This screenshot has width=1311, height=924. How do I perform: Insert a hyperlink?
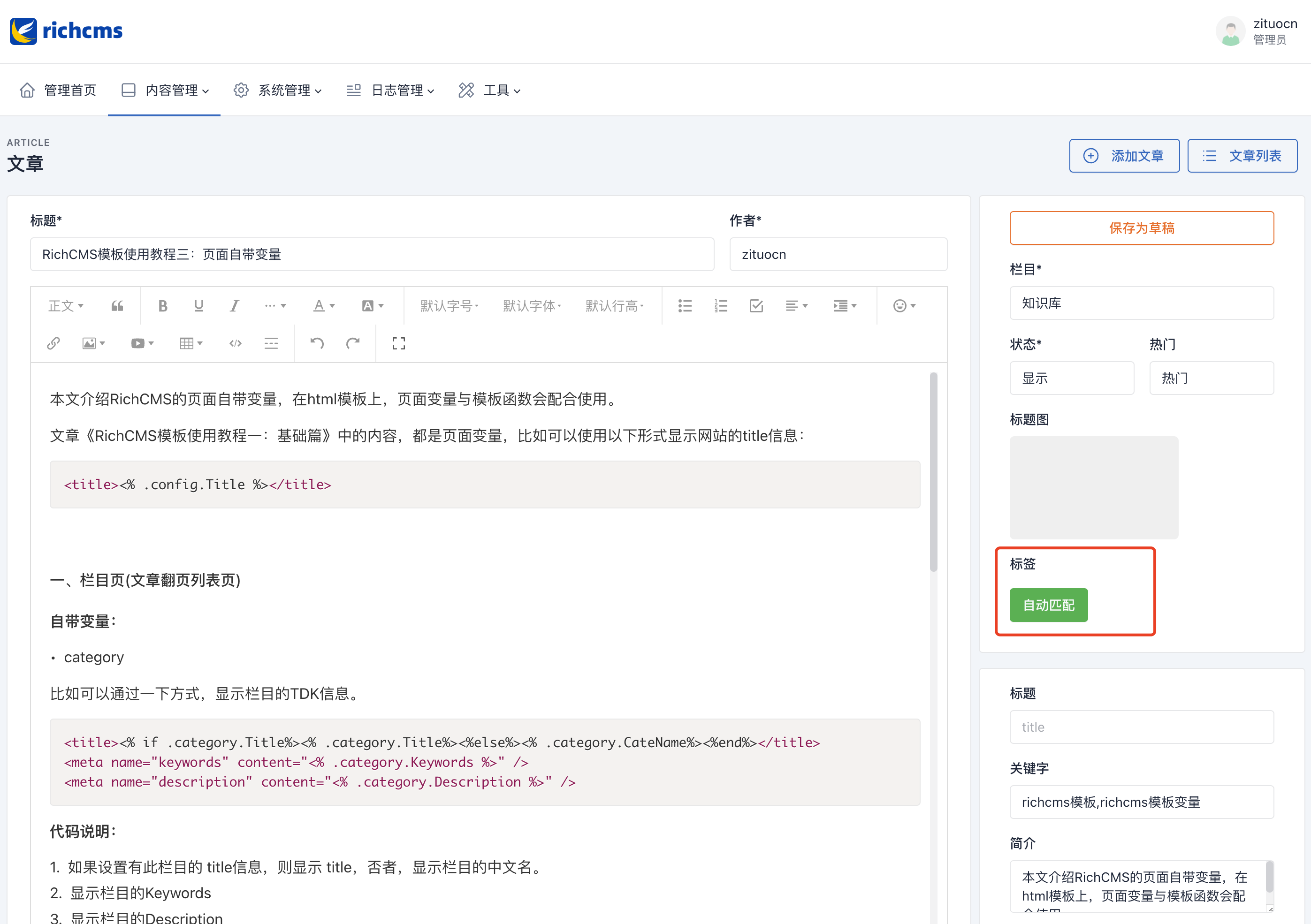pyautogui.click(x=53, y=344)
